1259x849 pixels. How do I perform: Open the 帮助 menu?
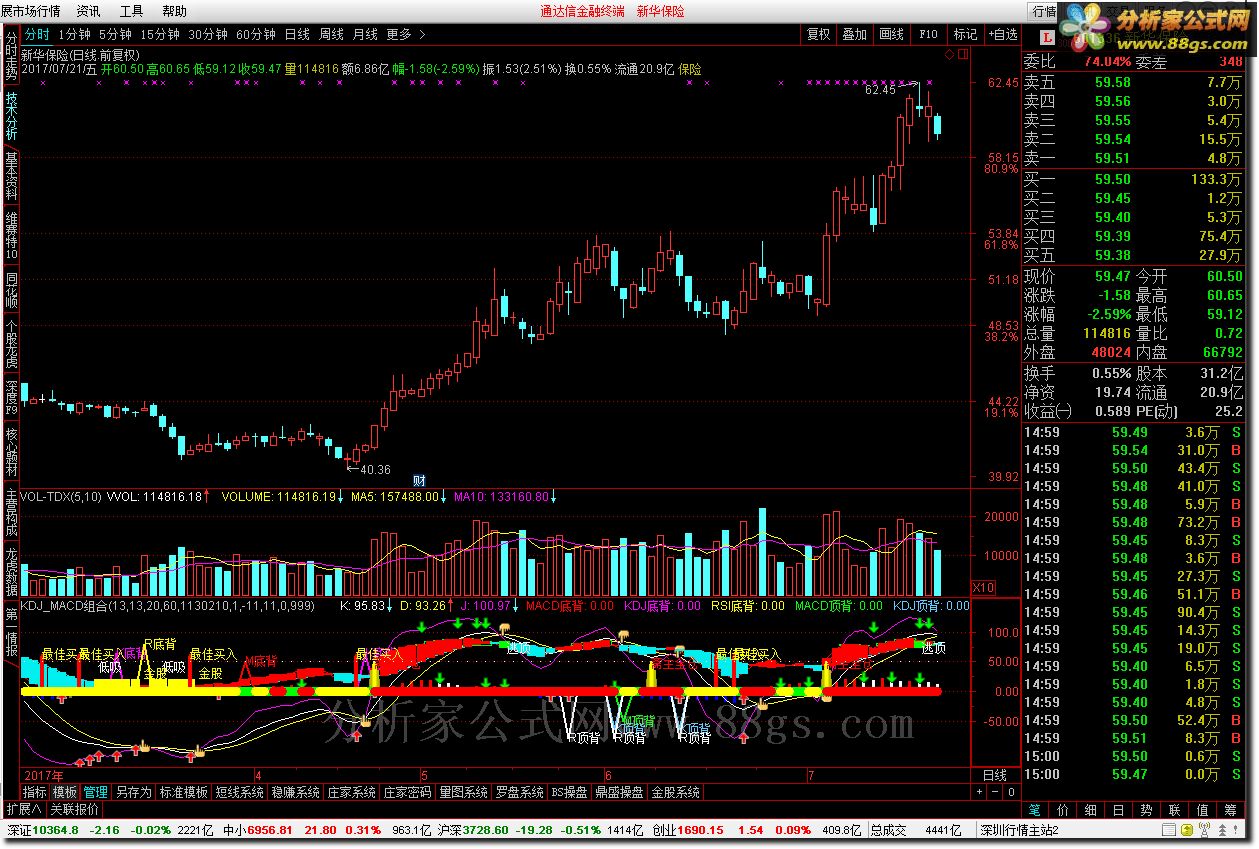coord(174,11)
